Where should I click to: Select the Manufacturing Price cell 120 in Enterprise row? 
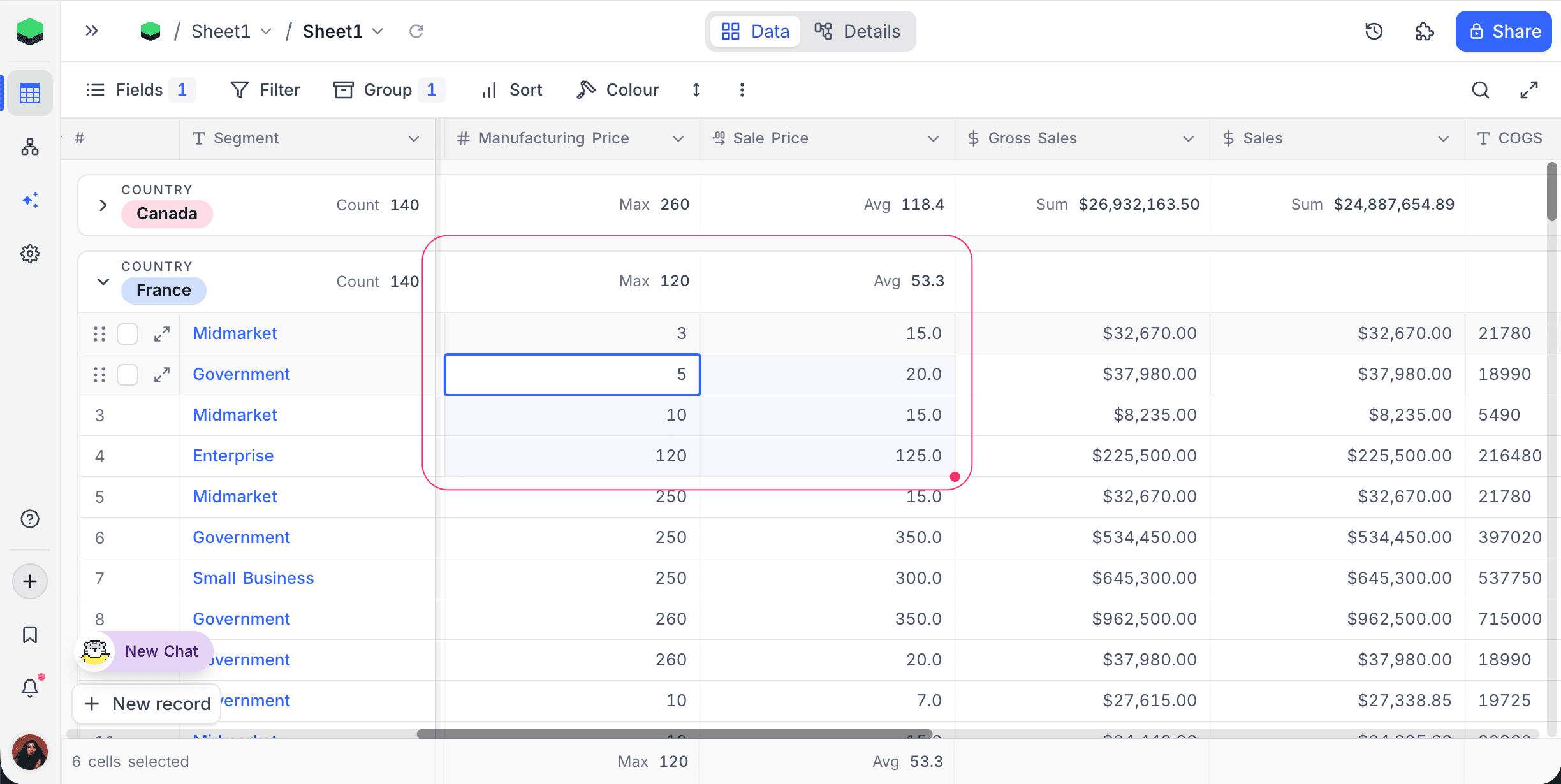pos(573,456)
